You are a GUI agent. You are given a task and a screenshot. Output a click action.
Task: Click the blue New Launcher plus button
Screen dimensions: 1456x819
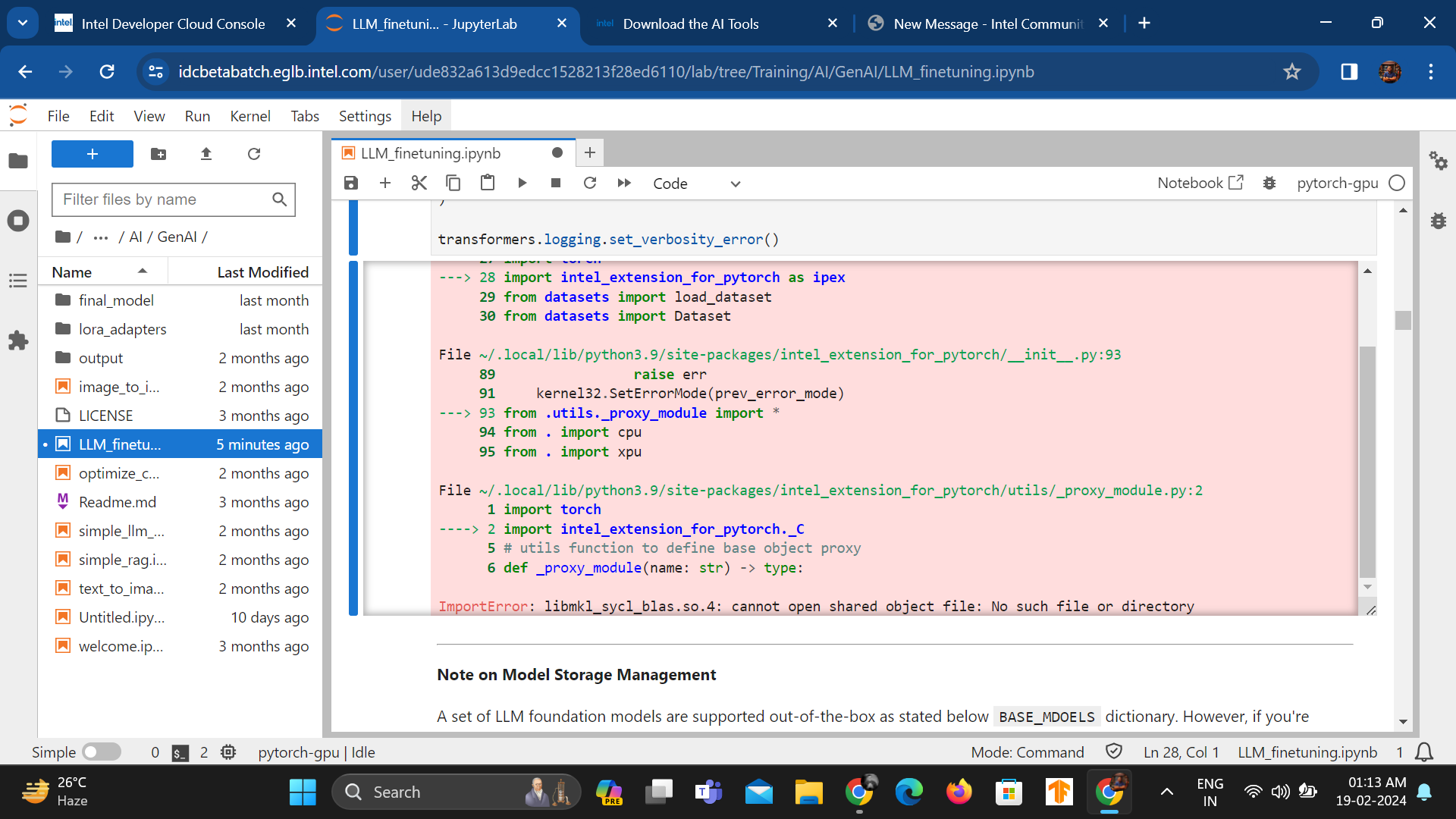click(x=93, y=154)
